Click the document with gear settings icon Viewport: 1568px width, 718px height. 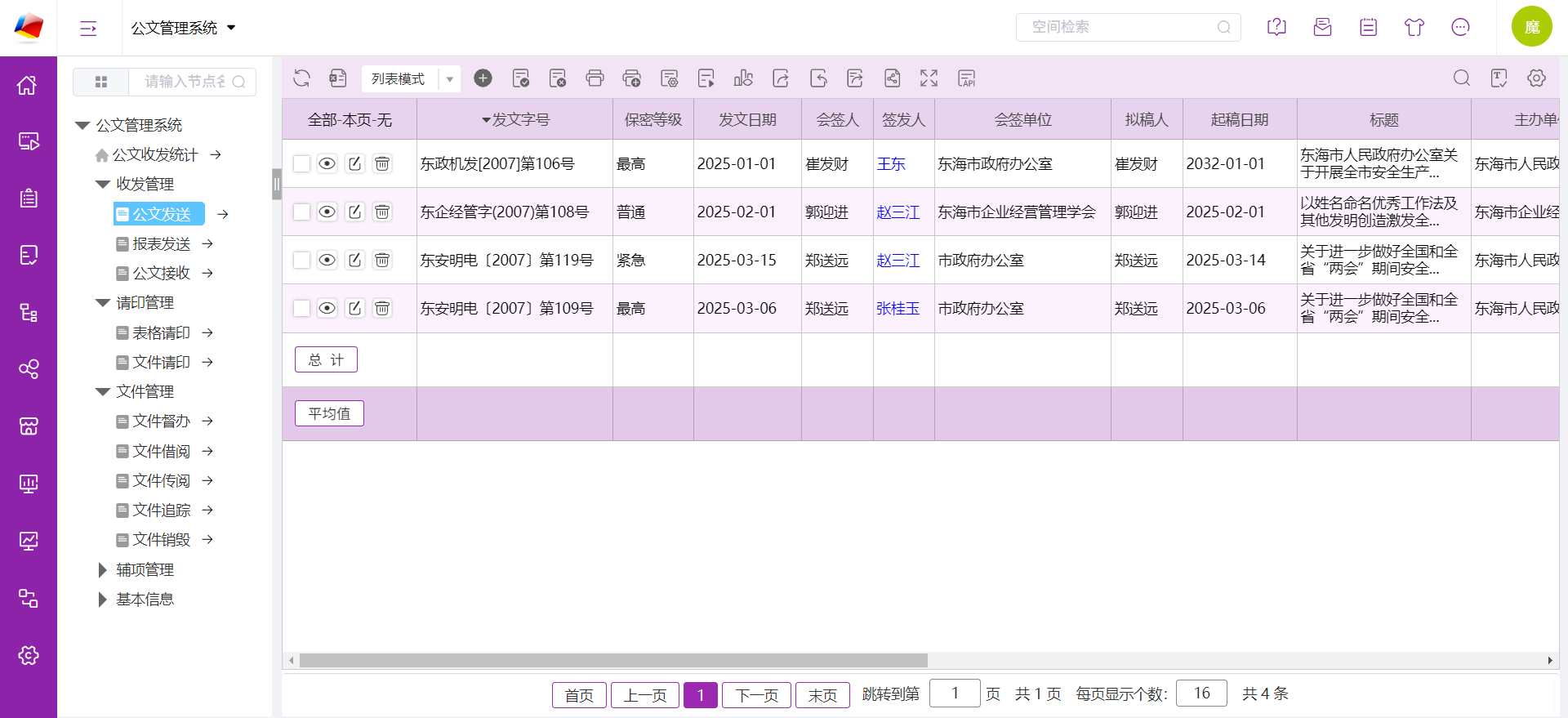670,78
